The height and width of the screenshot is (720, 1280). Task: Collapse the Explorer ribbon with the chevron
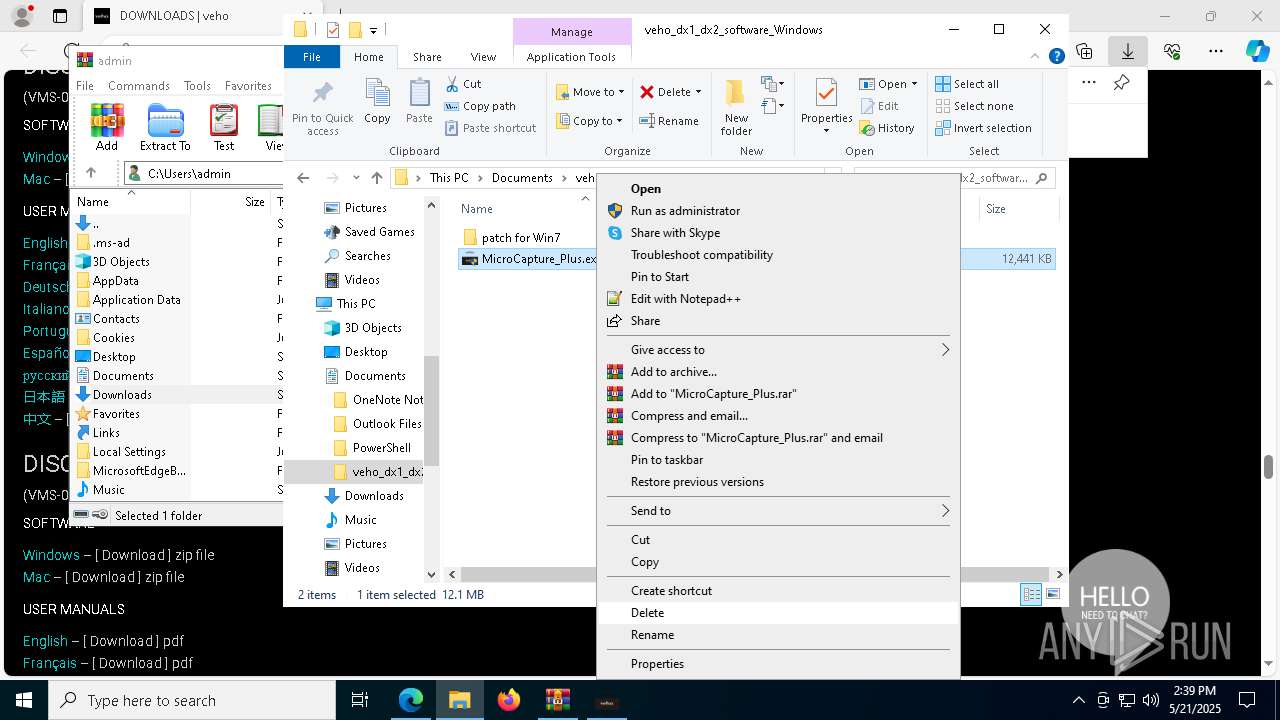coord(1037,57)
